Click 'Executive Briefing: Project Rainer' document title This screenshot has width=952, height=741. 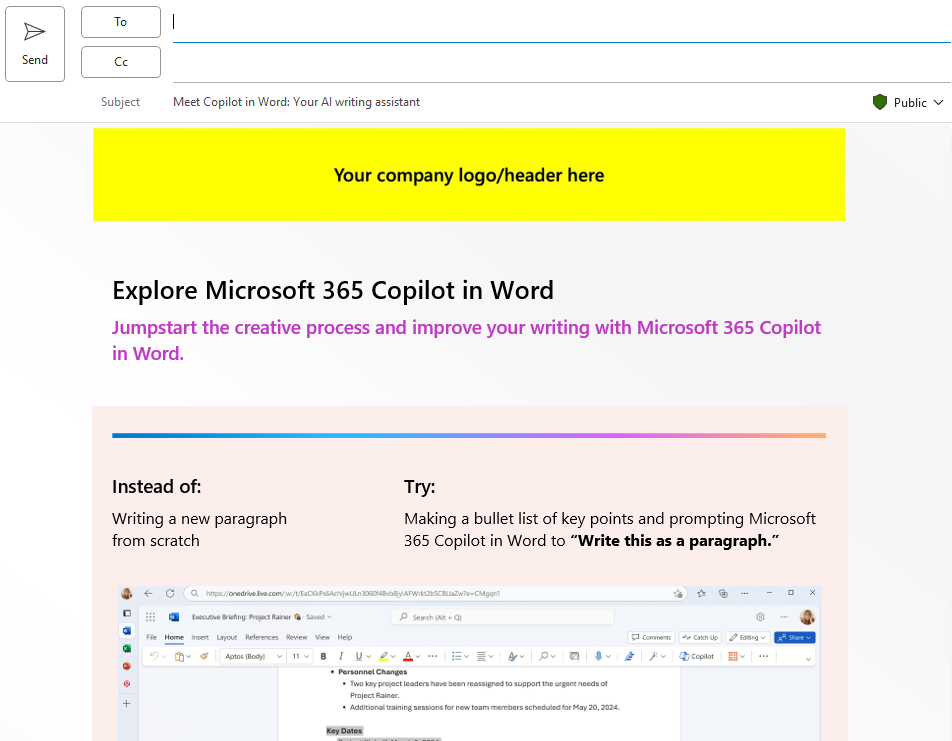241,616
